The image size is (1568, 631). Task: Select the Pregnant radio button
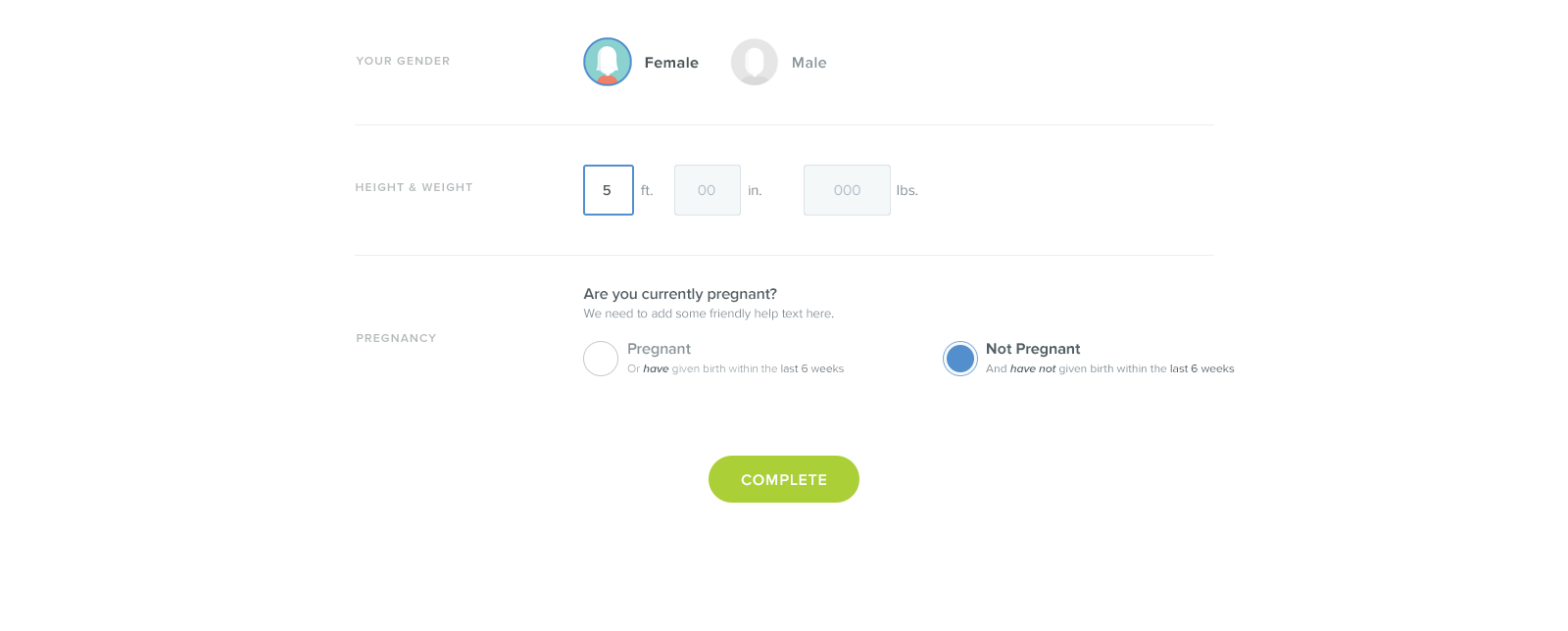tap(601, 359)
